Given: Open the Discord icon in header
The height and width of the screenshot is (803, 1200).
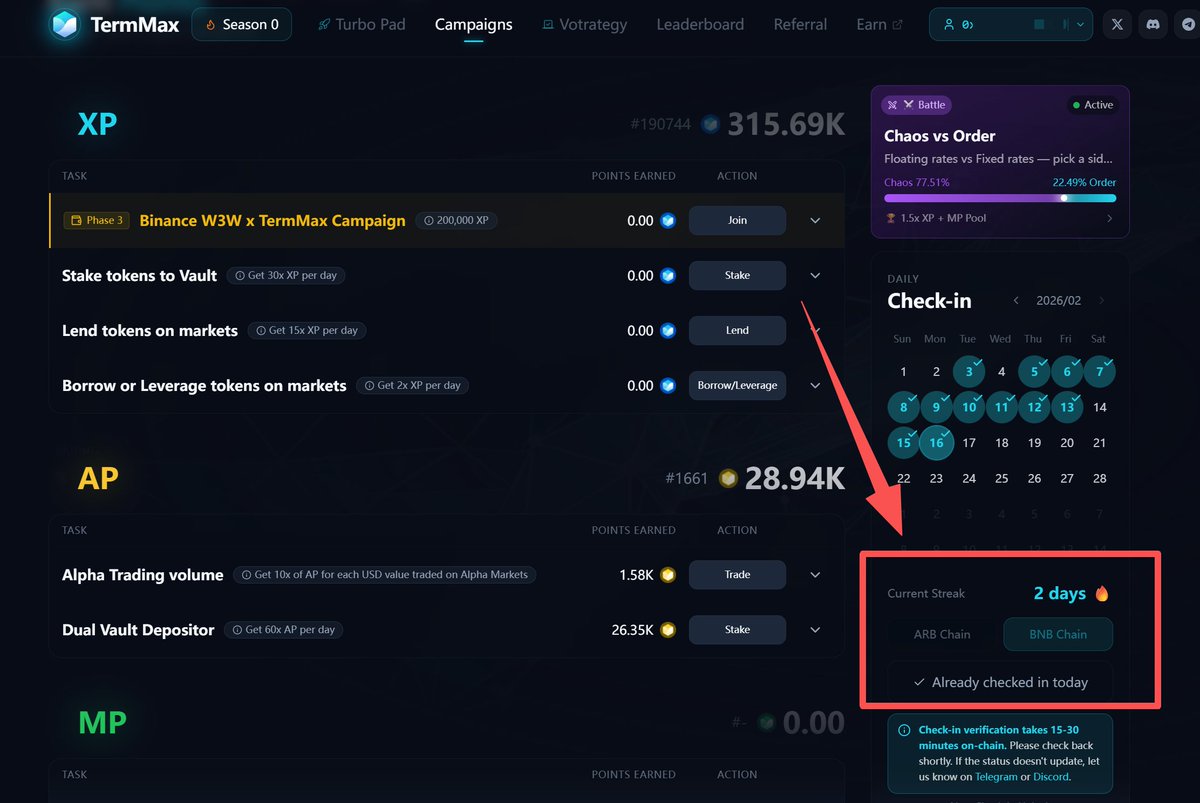Looking at the screenshot, I should pos(1154,24).
